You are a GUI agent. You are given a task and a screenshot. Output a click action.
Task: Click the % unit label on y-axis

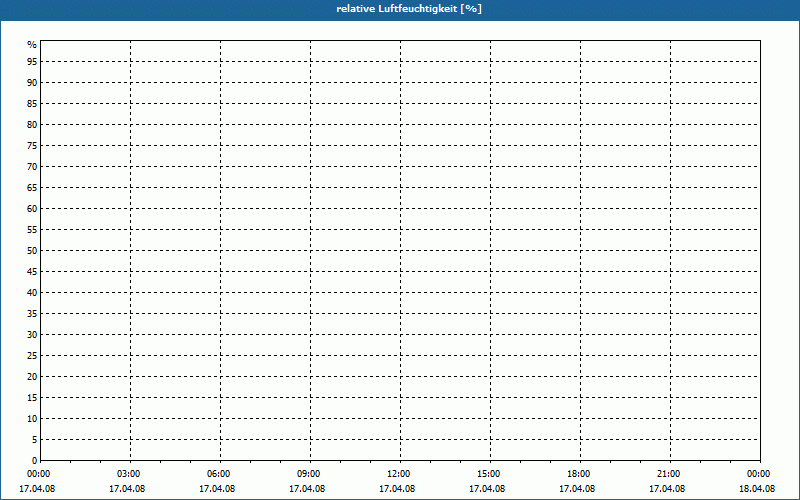[32, 45]
